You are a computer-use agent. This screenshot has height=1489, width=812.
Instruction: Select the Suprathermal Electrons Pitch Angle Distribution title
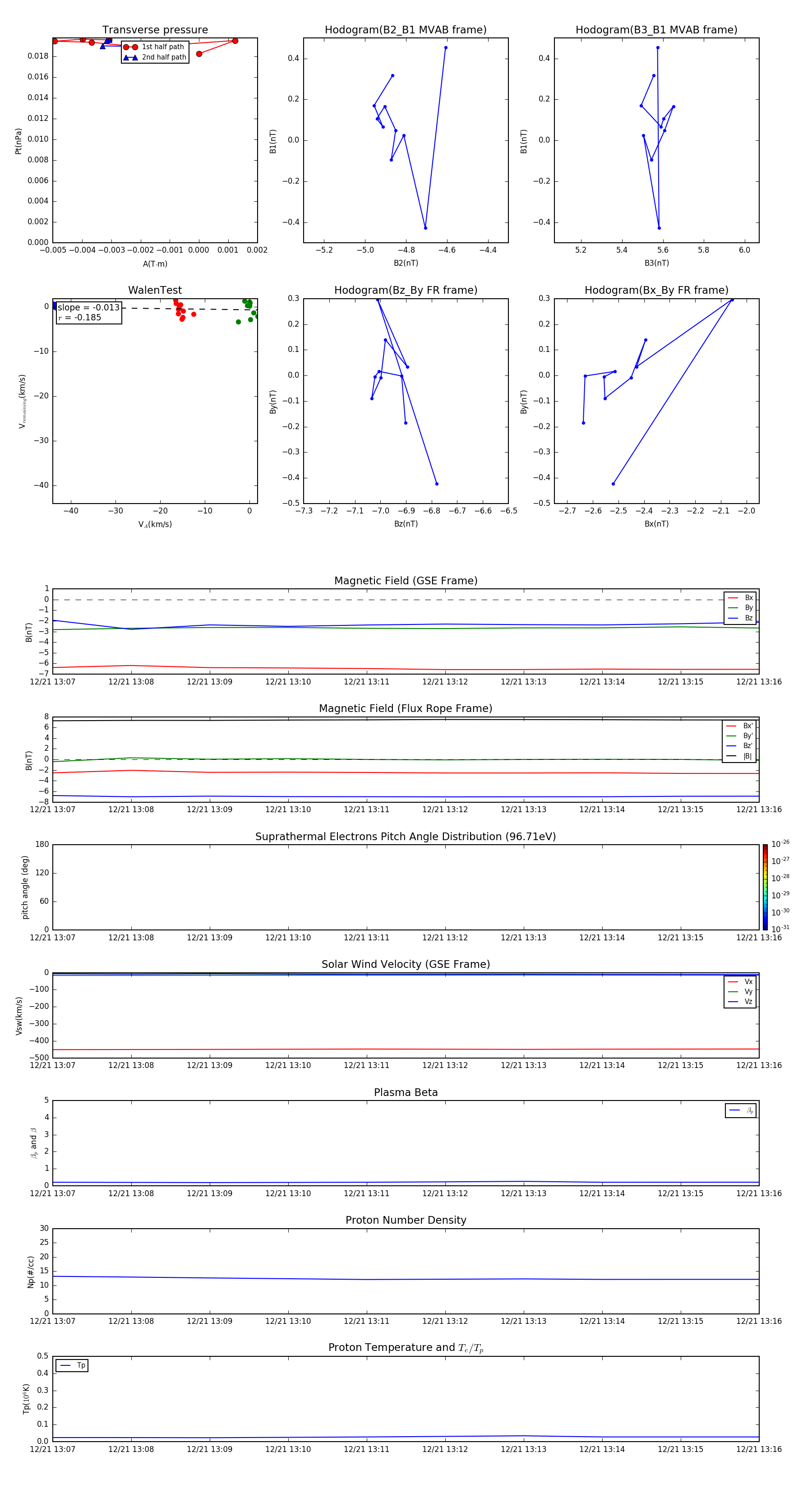coord(406,837)
